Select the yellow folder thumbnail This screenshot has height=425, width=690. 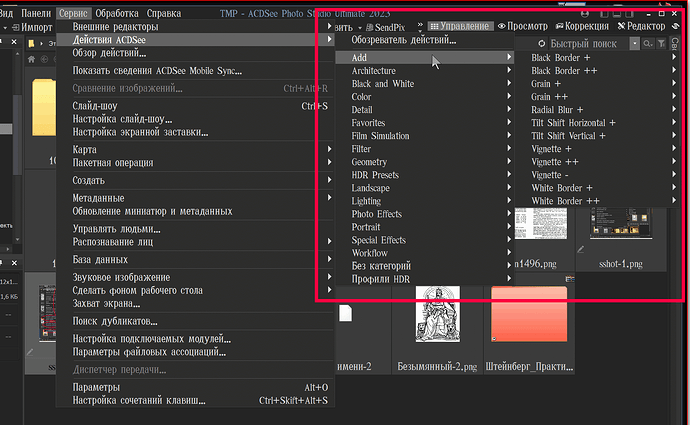(x=44, y=107)
